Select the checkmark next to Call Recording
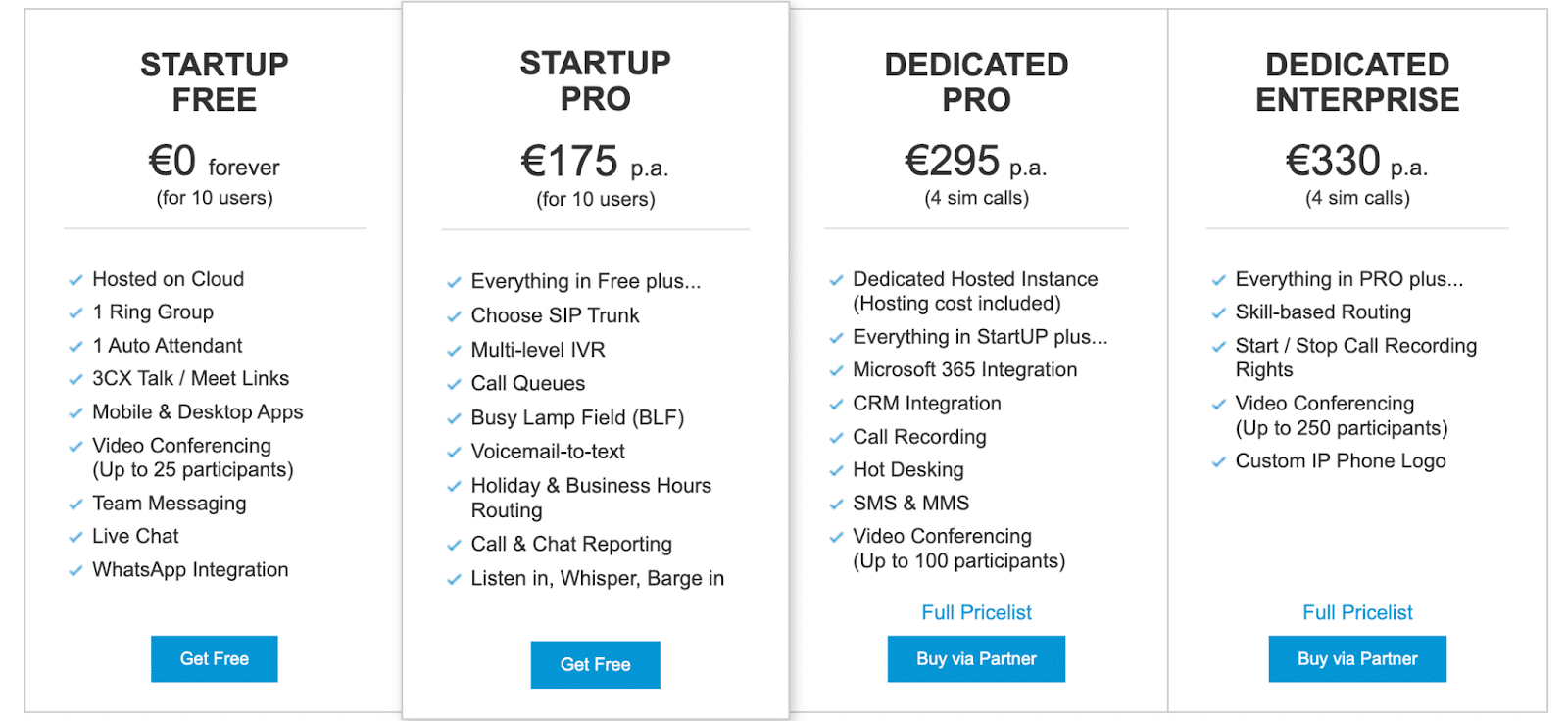Image resolution: width=1568 pixels, height=721 pixels. coord(835,437)
